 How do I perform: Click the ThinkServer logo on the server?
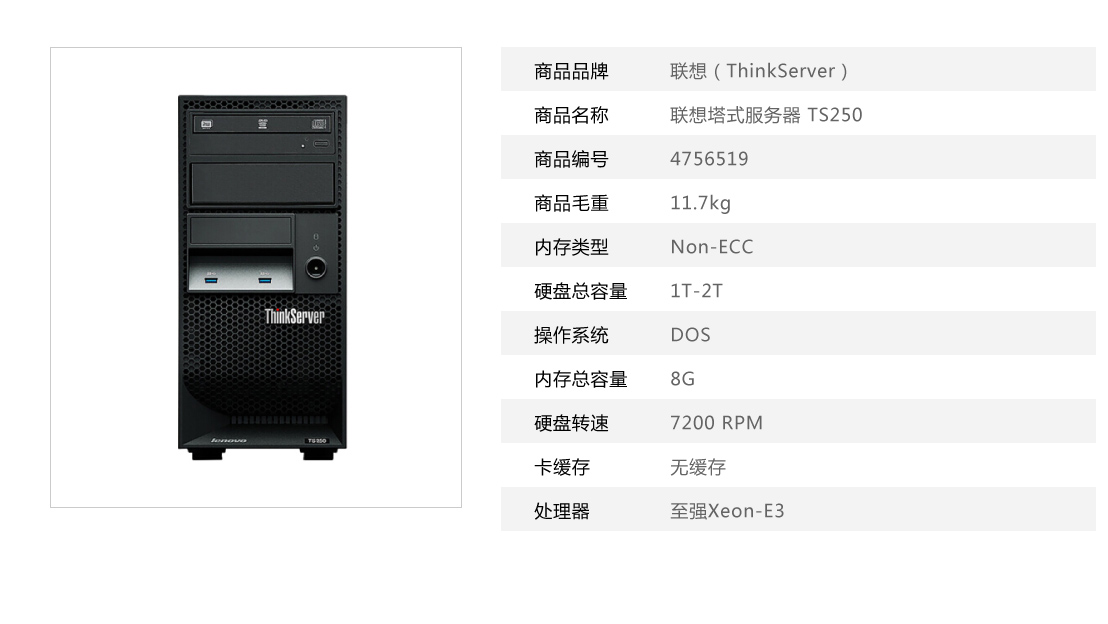pos(295,316)
